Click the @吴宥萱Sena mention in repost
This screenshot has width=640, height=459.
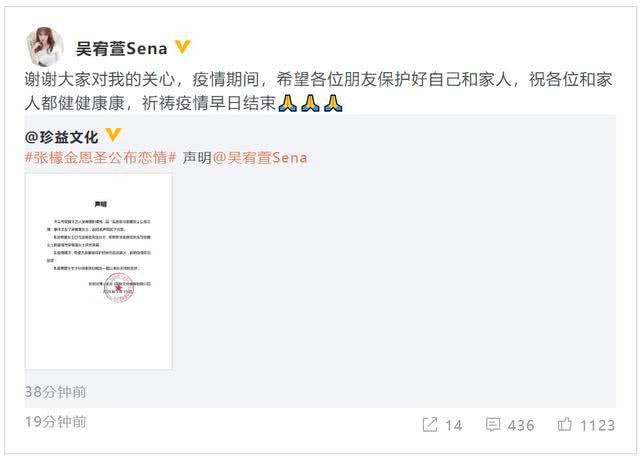tap(260, 157)
